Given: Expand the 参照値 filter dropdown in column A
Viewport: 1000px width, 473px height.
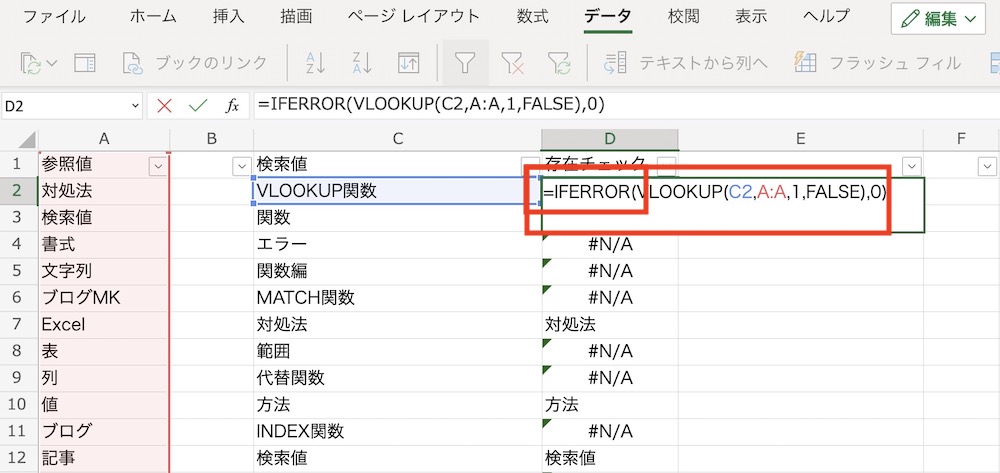Looking at the screenshot, I should click(x=157, y=166).
